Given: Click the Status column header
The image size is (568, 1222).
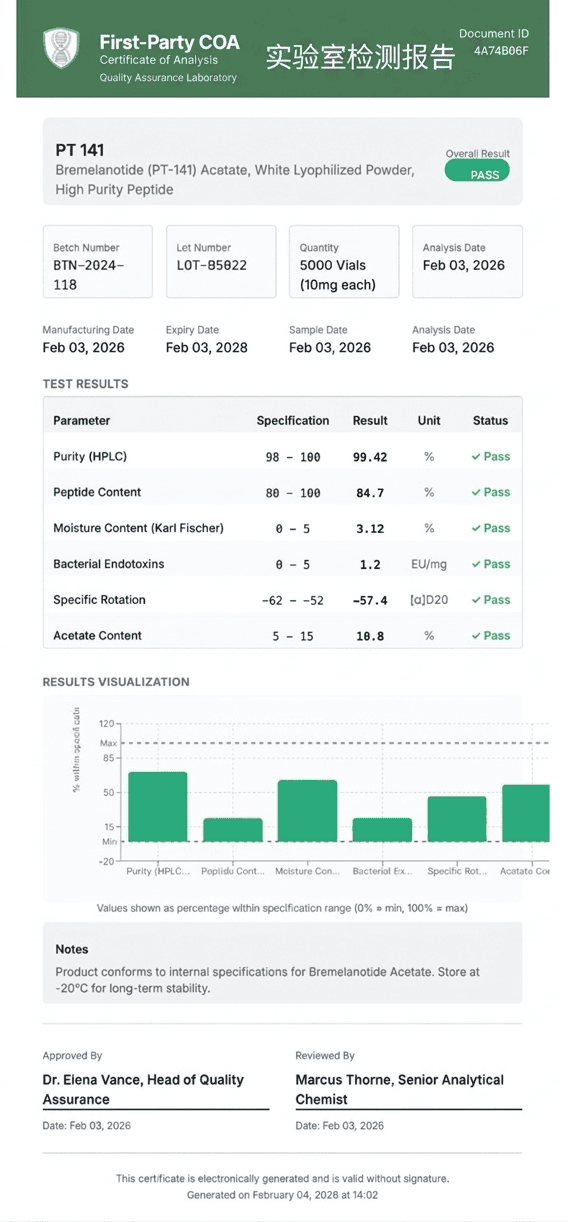Looking at the screenshot, I should point(490,421).
